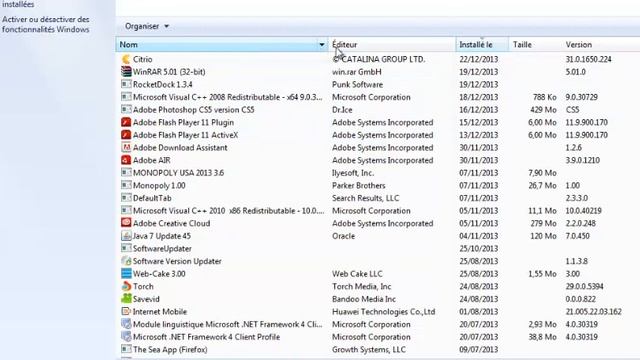The height and width of the screenshot is (360, 640).
Task: Select the Adobe Download Assistant entry
Action: (x=180, y=148)
